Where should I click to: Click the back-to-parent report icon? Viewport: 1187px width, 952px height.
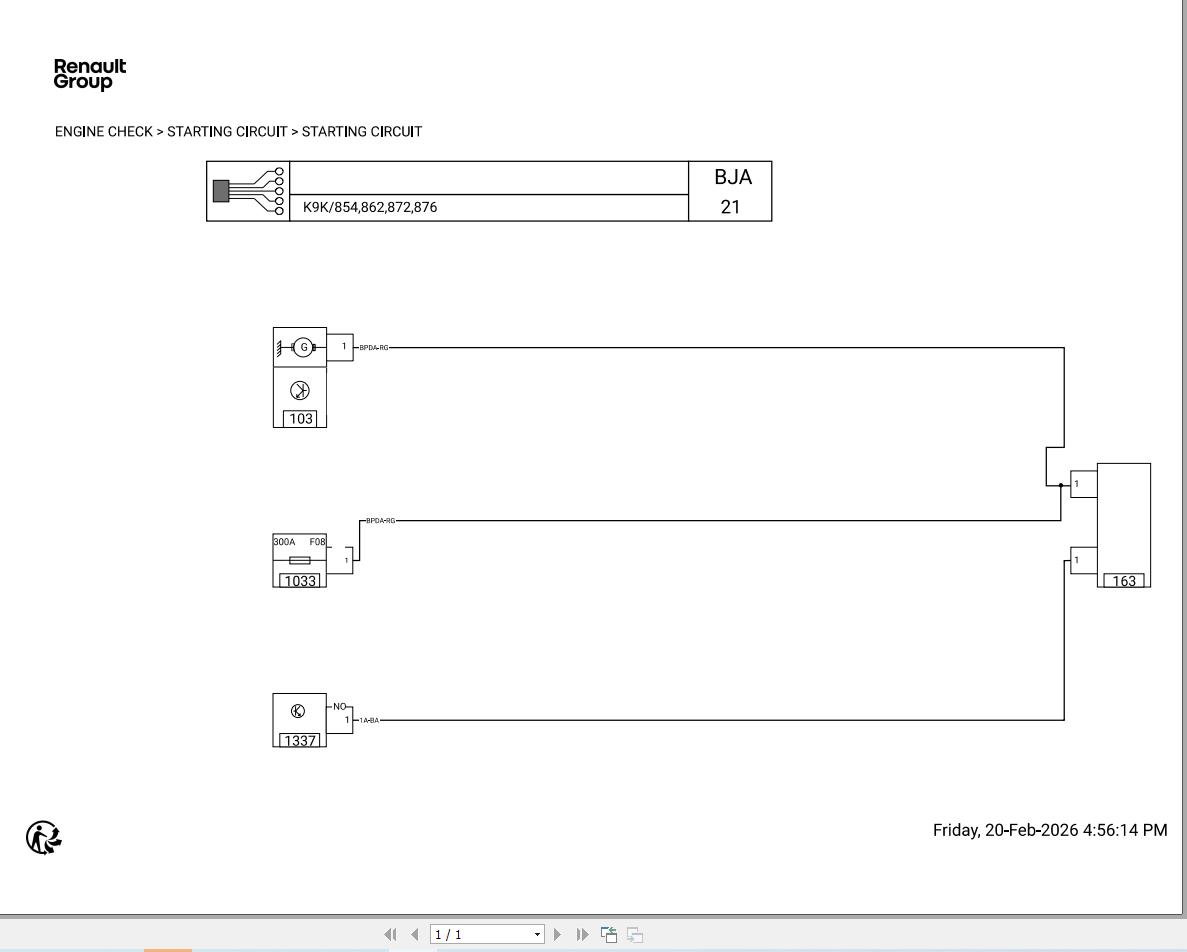pos(609,935)
